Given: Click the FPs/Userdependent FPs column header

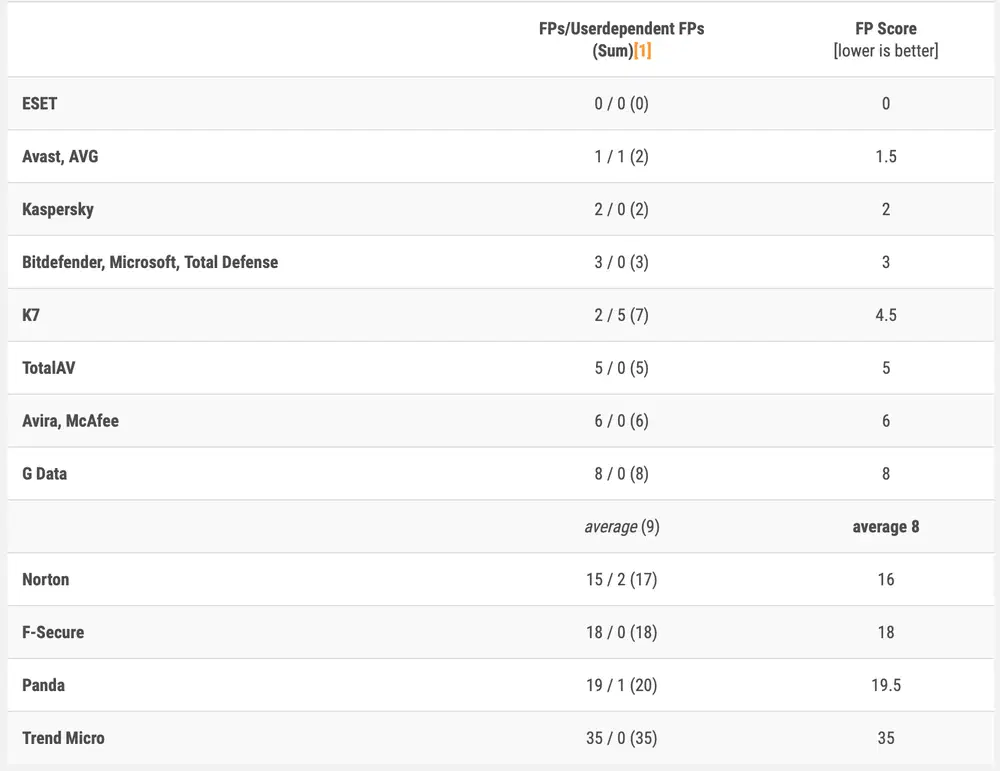Looking at the screenshot, I should pyautogui.click(x=621, y=29).
